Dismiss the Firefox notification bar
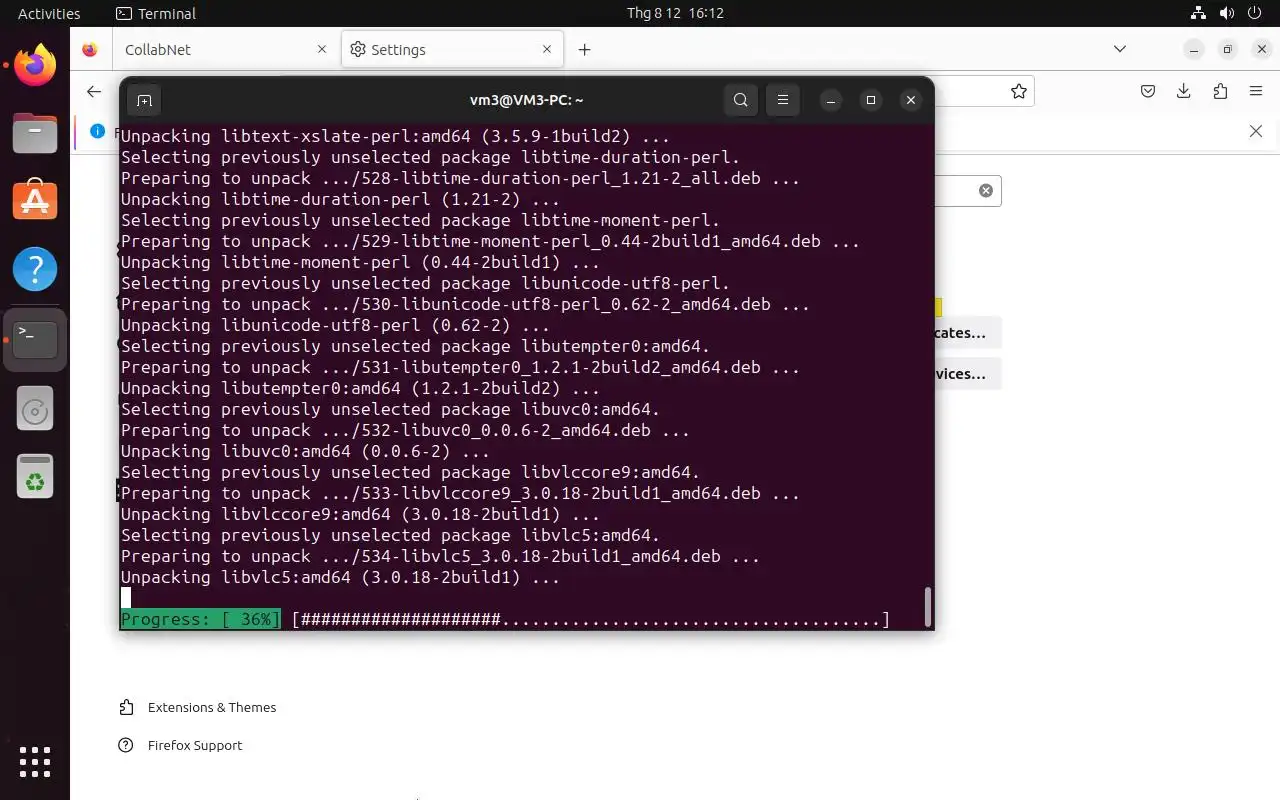Image resolution: width=1280 pixels, height=800 pixels. tap(1256, 131)
